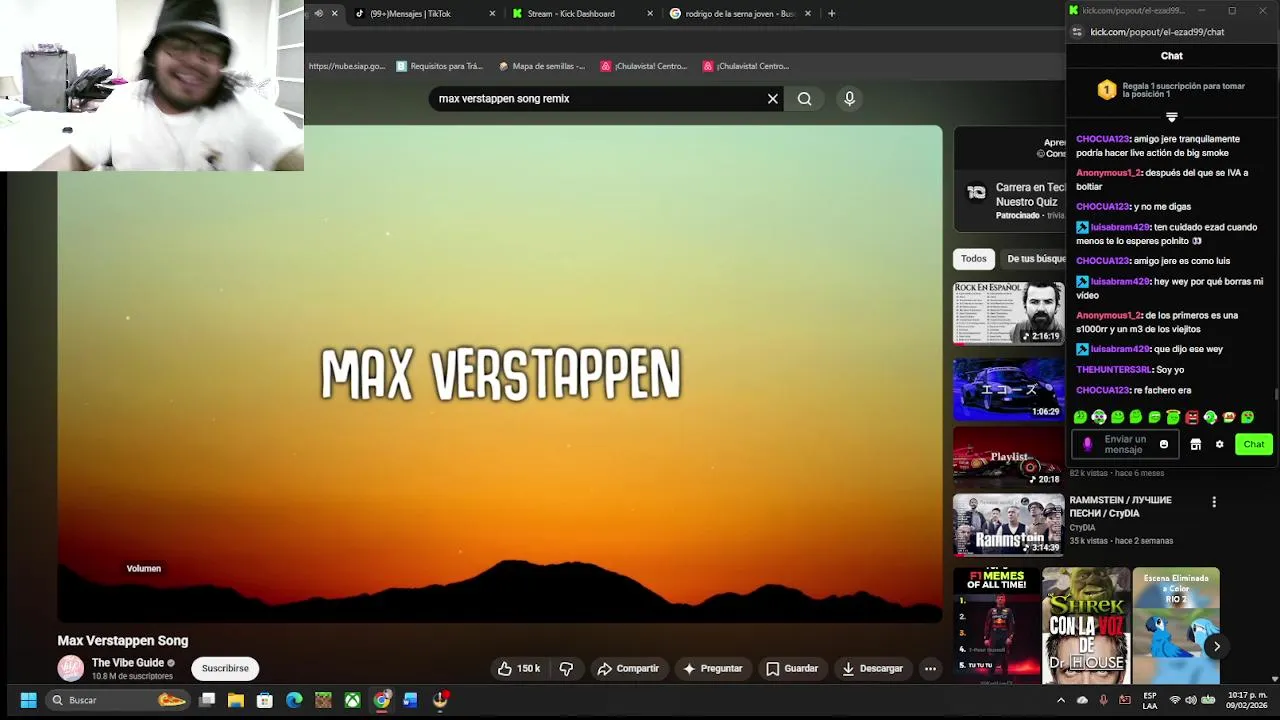
Task: Insert the red angry emote in chat
Action: click(x=1191, y=417)
